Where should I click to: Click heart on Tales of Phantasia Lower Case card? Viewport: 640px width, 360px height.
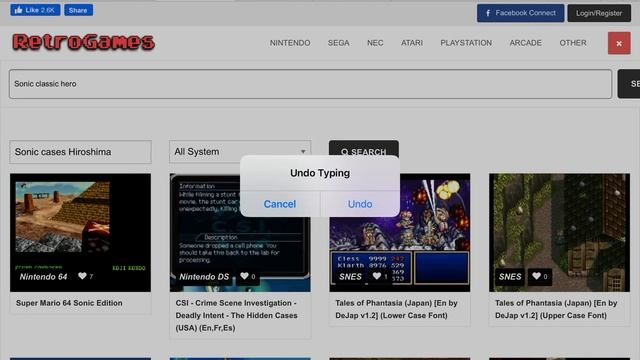(376, 276)
